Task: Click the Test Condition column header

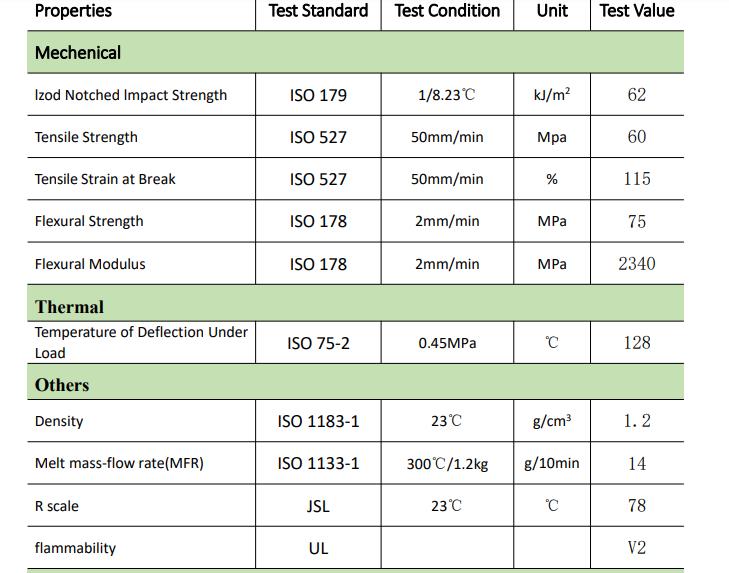Action: click(447, 11)
